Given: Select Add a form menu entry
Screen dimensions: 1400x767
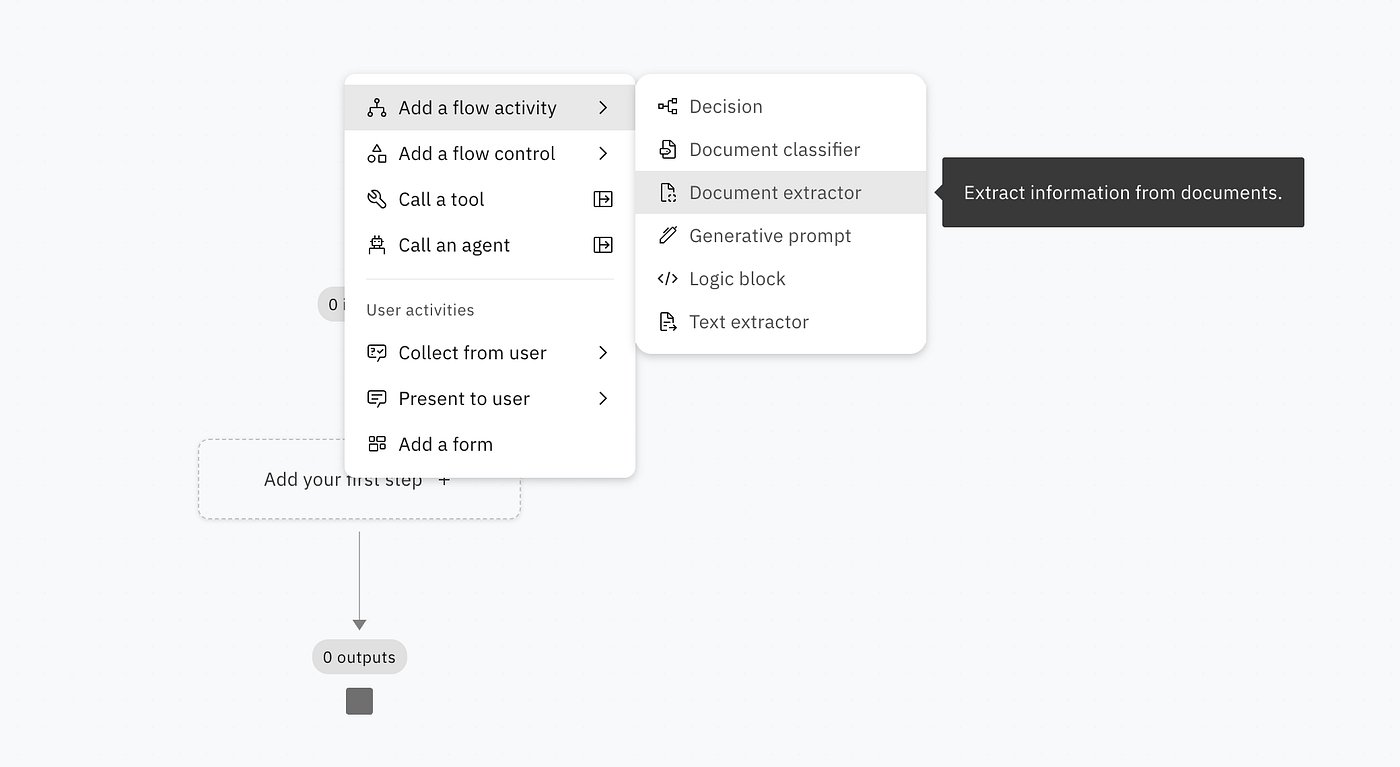Looking at the screenshot, I should click(x=490, y=444).
